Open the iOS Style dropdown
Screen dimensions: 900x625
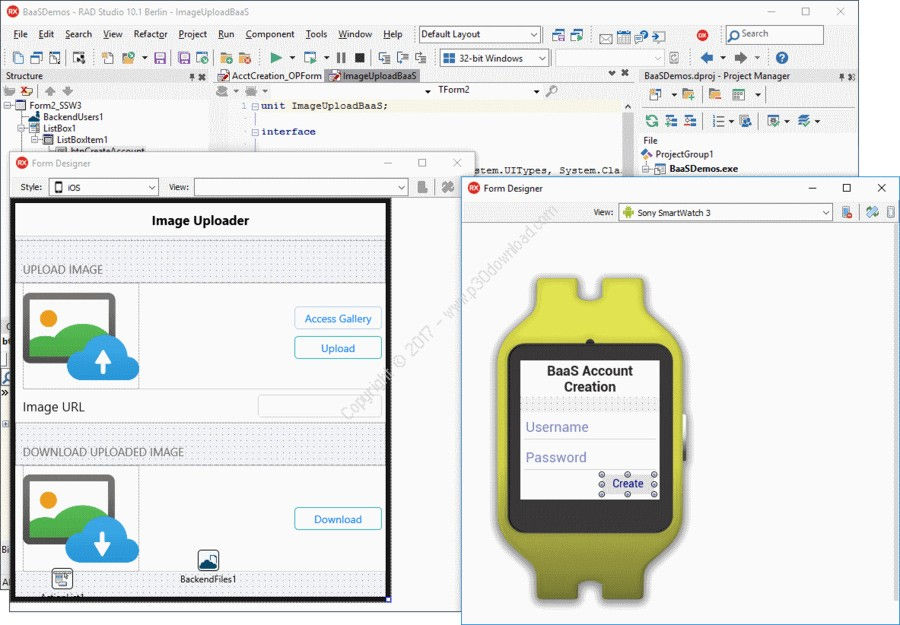click(152, 188)
